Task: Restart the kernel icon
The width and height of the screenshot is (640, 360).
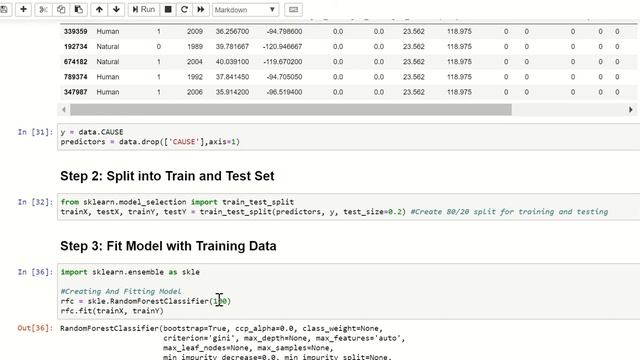Action: point(184,9)
